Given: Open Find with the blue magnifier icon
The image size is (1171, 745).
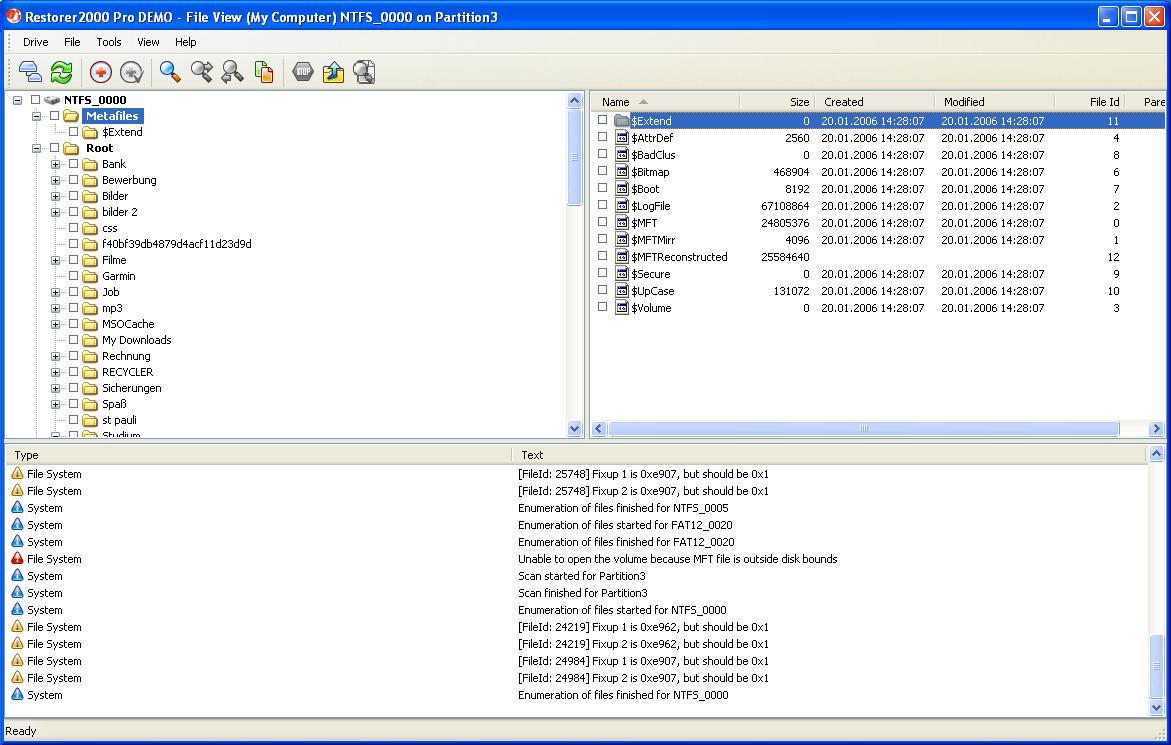Looking at the screenshot, I should click(x=170, y=72).
